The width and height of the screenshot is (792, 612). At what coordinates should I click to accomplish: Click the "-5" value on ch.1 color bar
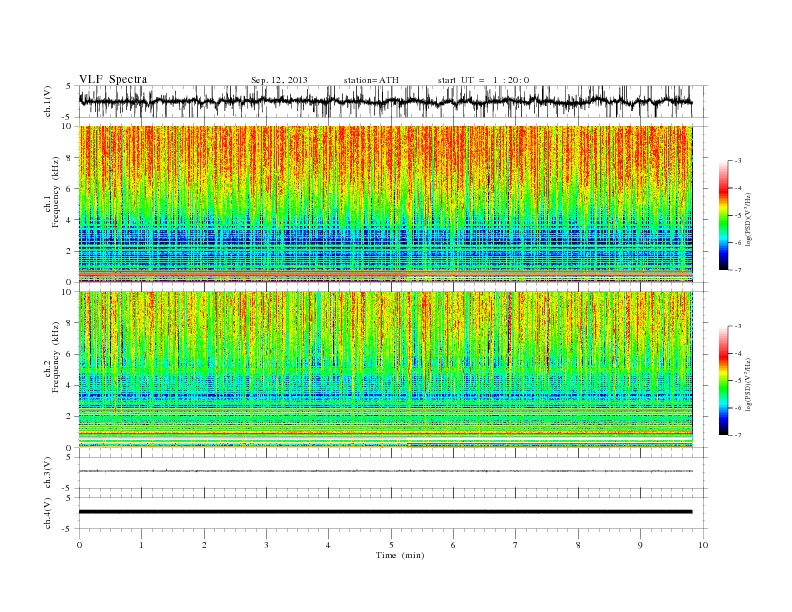[x=737, y=216]
